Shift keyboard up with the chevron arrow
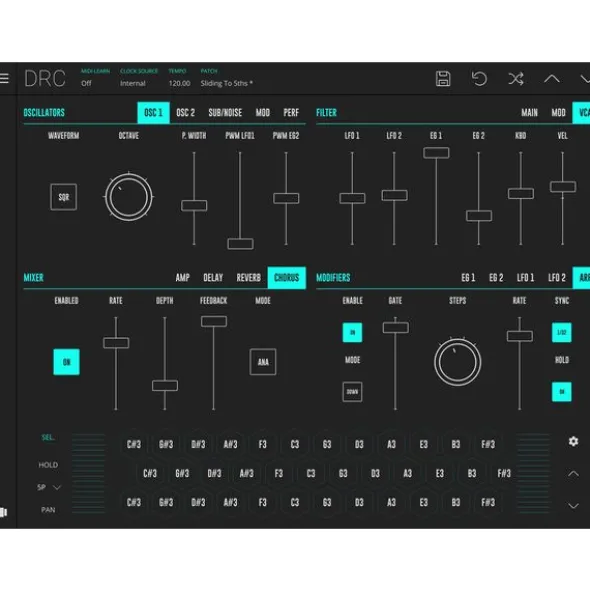Image resolution: width=590 pixels, height=591 pixels. tap(573, 473)
